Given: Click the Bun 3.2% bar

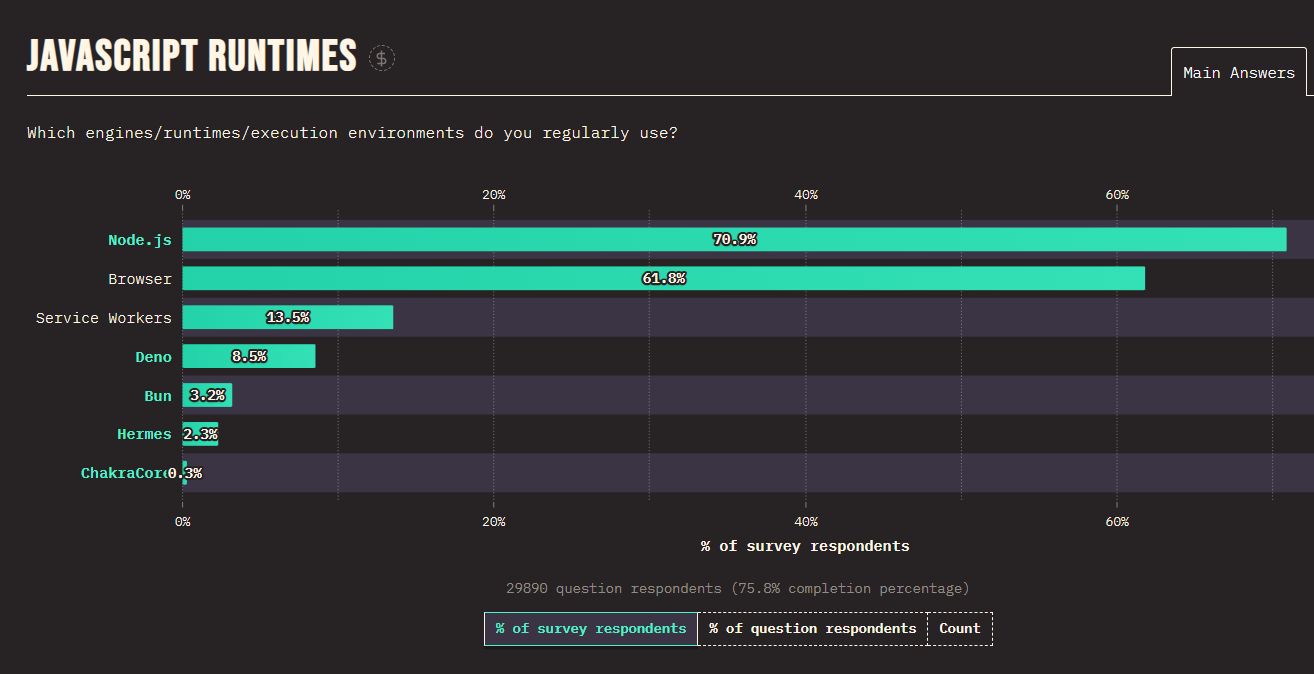Looking at the screenshot, I should click(208, 396).
